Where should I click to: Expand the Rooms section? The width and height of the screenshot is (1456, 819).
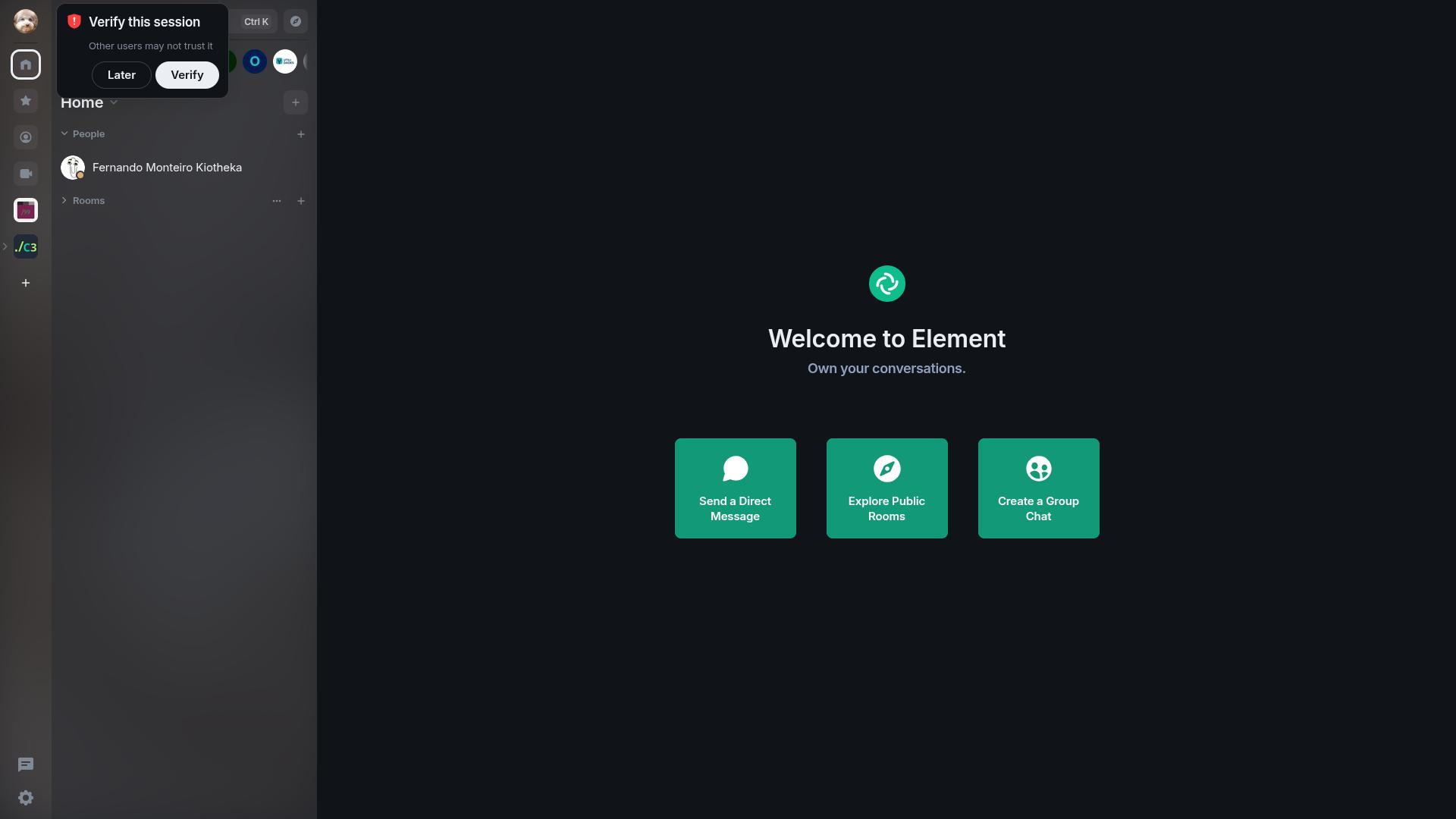[64, 200]
